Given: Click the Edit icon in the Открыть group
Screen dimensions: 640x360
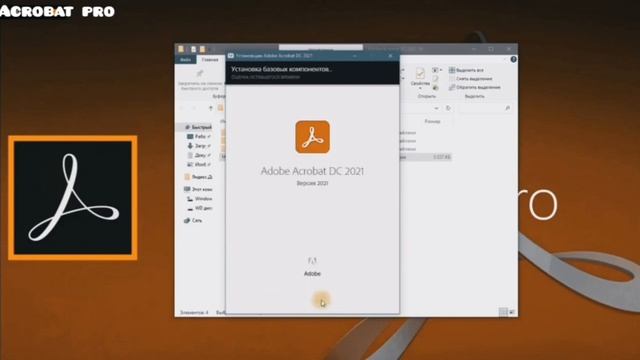Looking at the screenshot, I should point(436,79).
